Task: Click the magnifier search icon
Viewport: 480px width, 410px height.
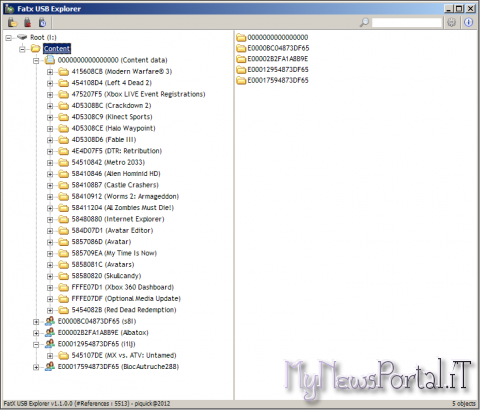Action: click(364, 23)
